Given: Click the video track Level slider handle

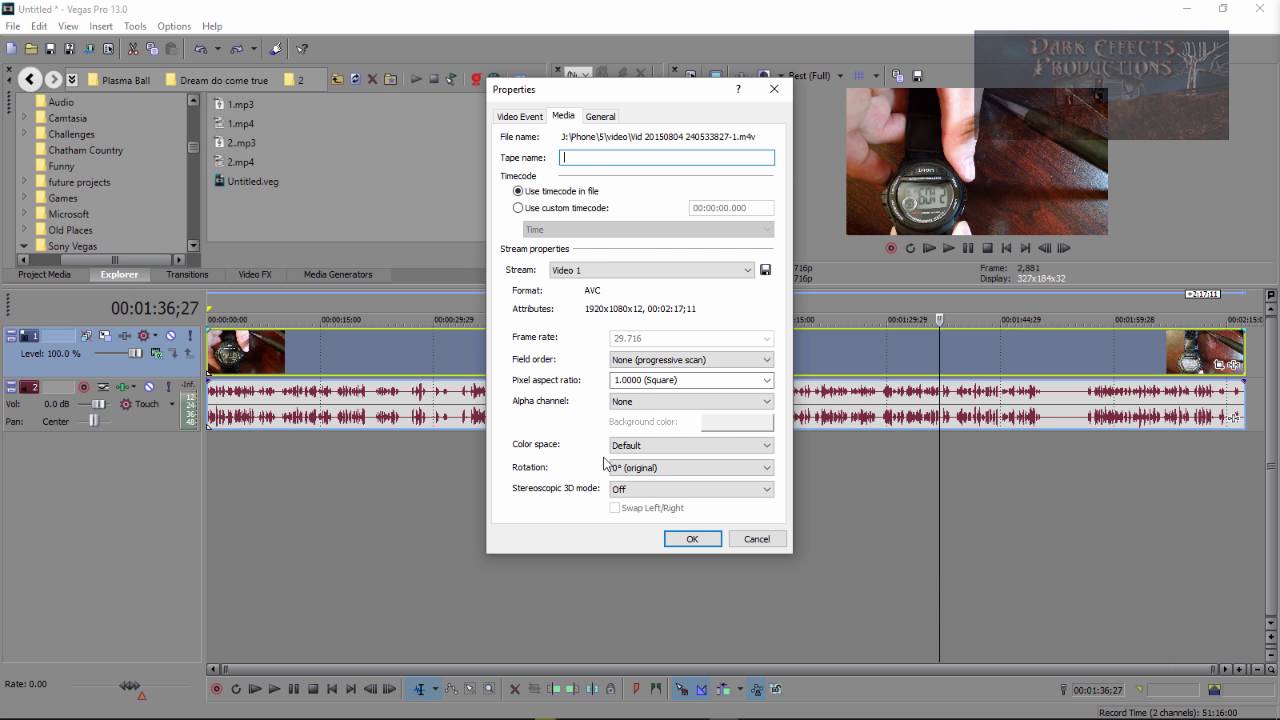Looking at the screenshot, I should (135, 353).
